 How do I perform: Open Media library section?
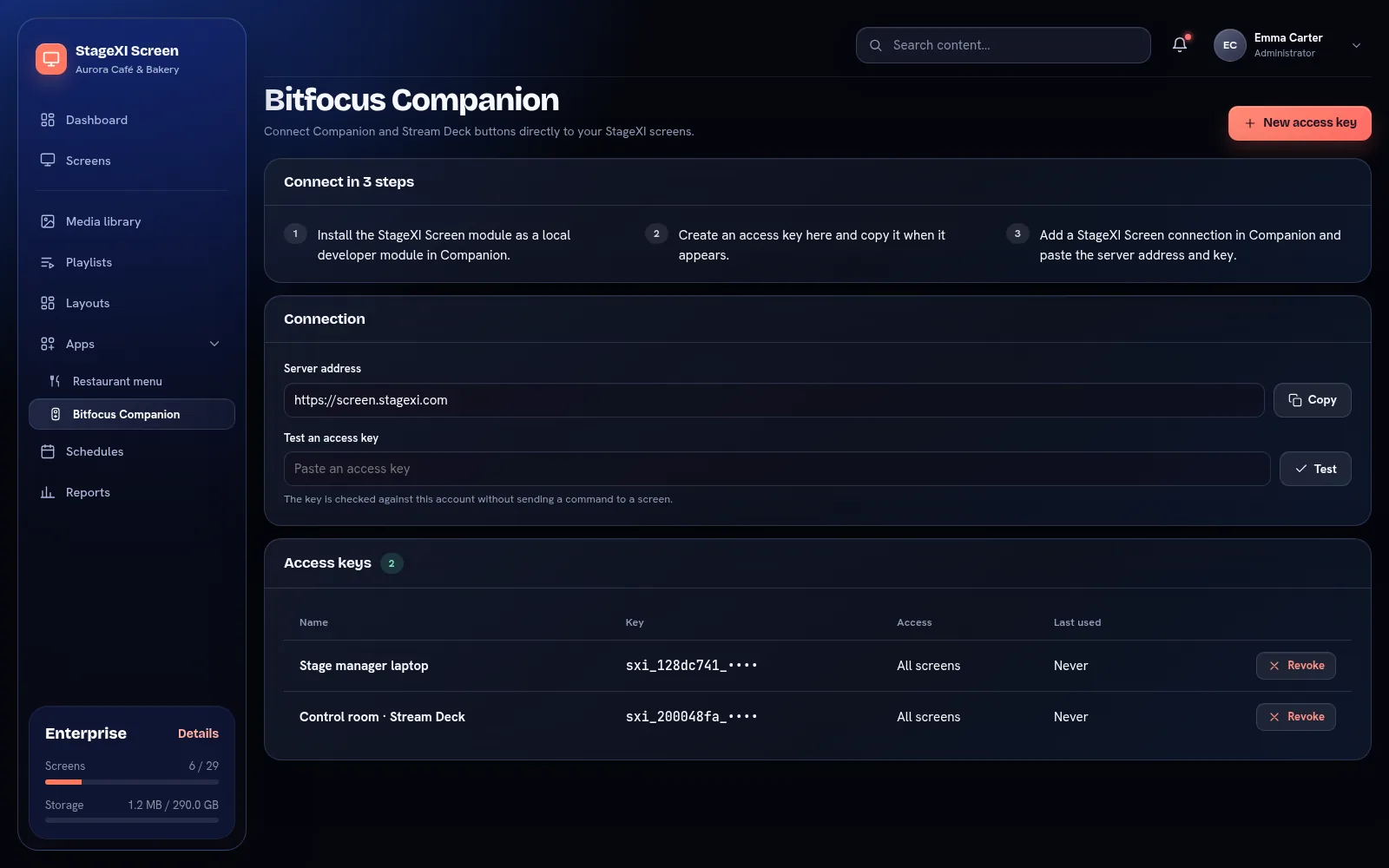132,221
